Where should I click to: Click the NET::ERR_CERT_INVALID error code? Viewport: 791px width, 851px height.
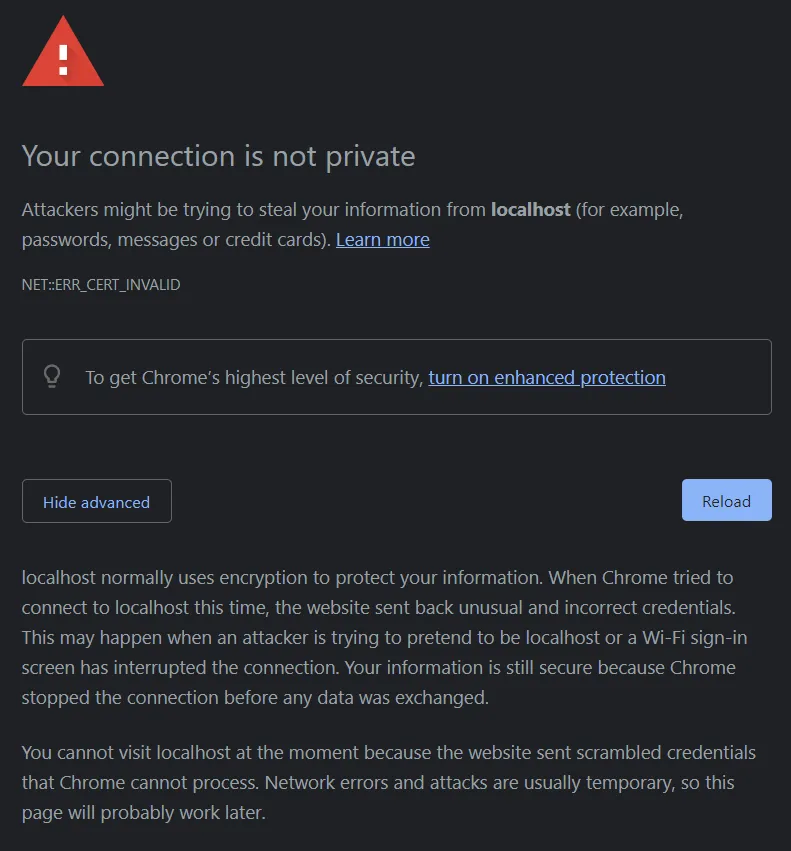tap(101, 285)
